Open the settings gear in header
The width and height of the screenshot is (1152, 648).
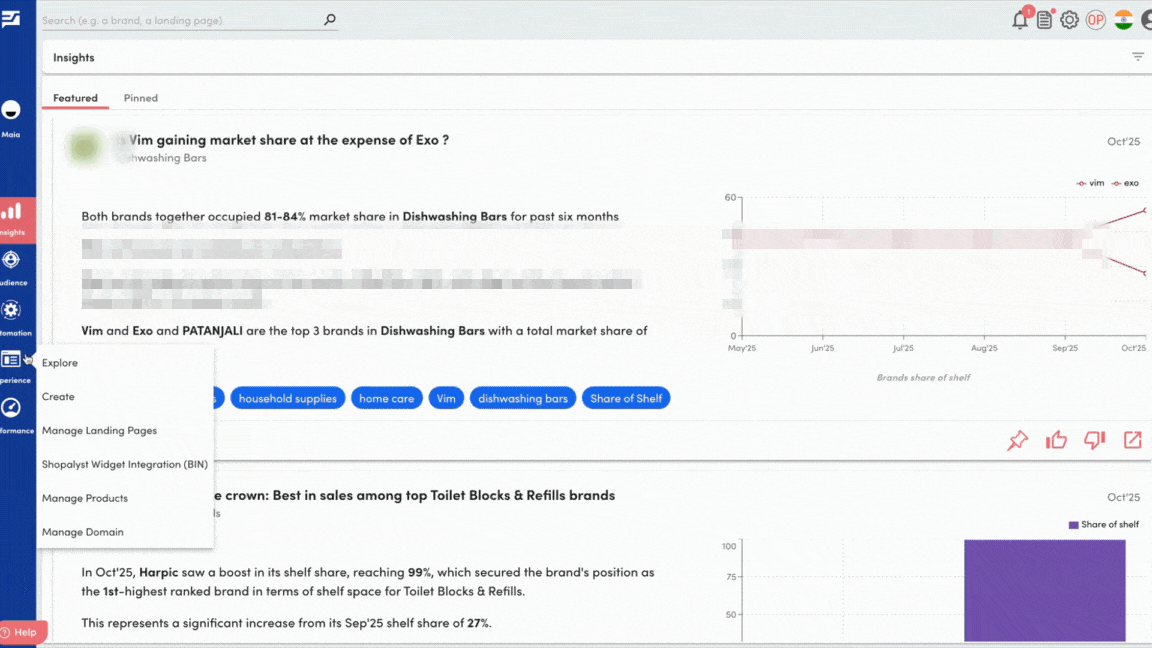[x=1069, y=20]
